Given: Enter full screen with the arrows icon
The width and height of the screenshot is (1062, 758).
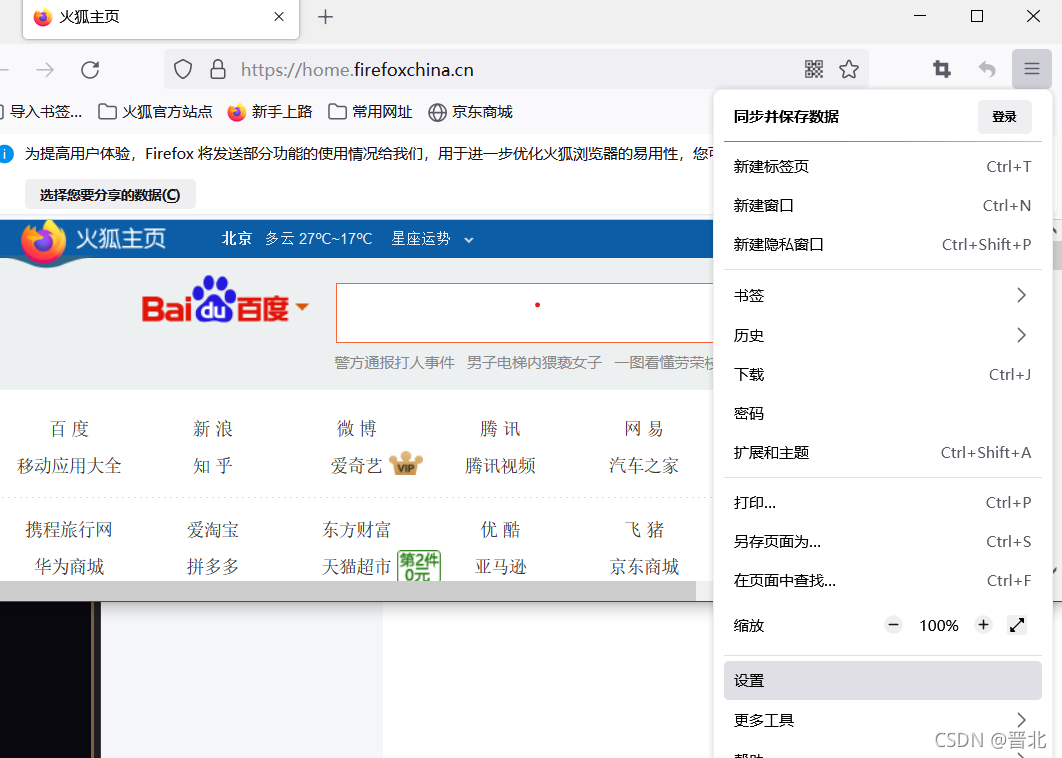Looking at the screenshot, I should [x=1017, y=625].
